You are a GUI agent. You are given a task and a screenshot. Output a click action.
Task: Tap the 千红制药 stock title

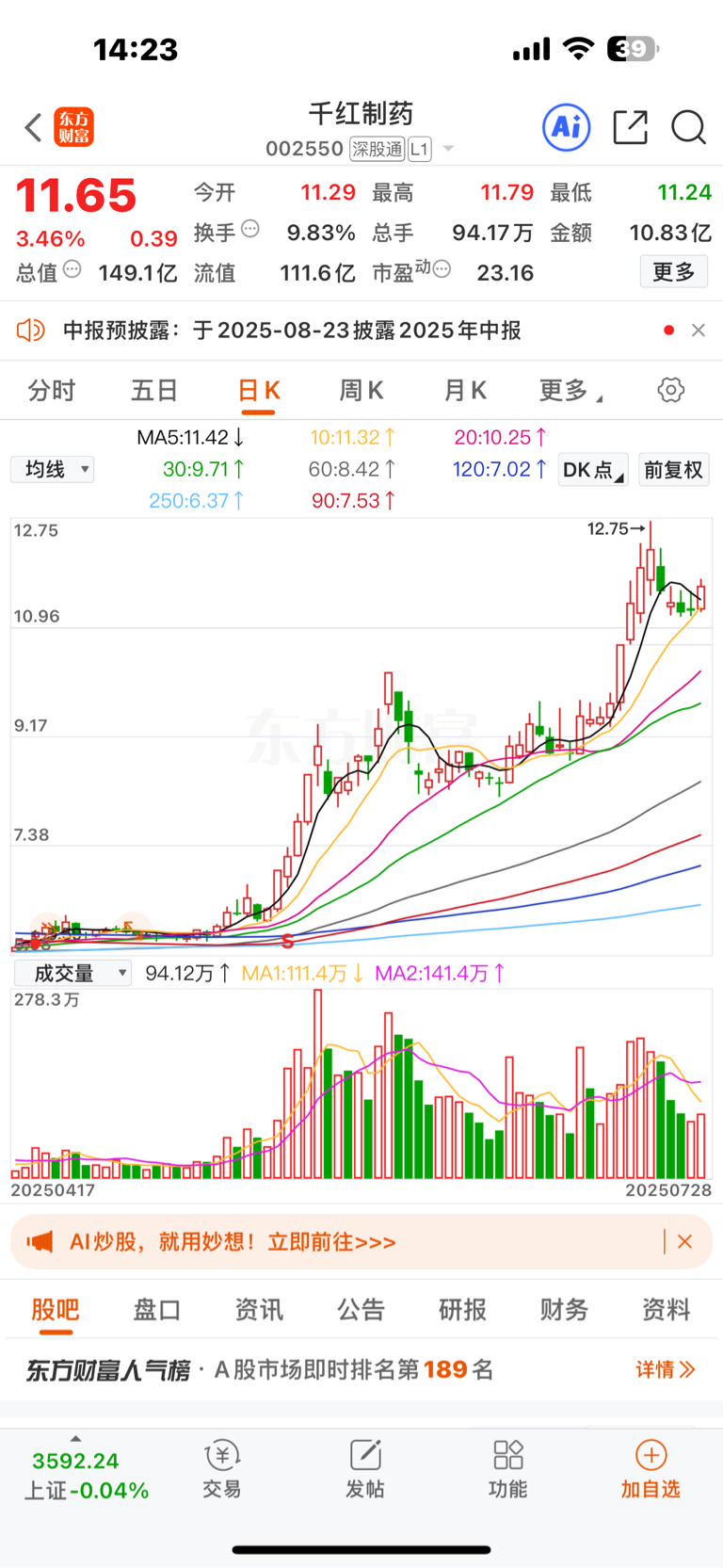[x=361, y=114]
